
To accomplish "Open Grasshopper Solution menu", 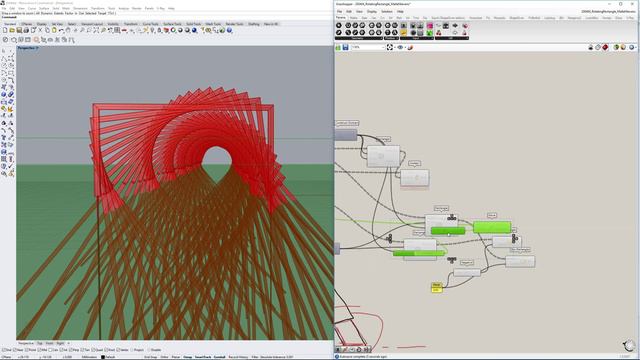I will (x=387, y=11).
